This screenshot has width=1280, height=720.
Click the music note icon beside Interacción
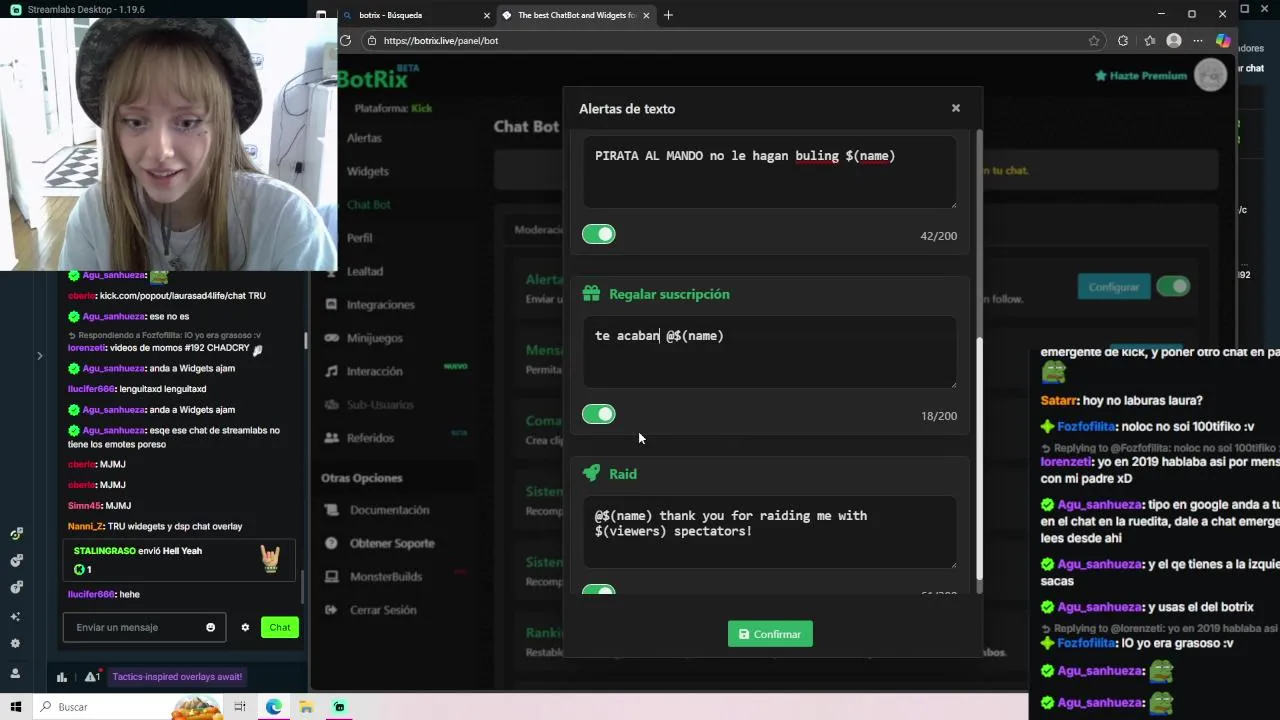[331, 371]
